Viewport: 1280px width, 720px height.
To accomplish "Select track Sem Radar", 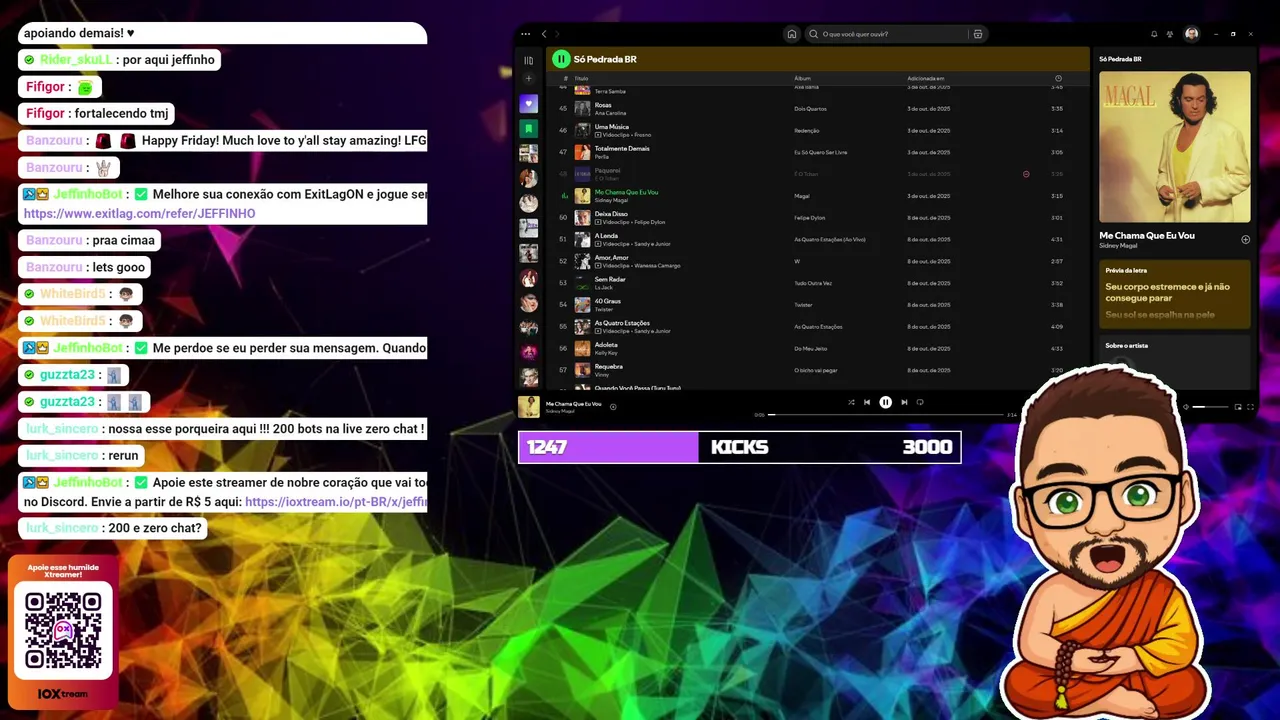I will click(817, 283).
